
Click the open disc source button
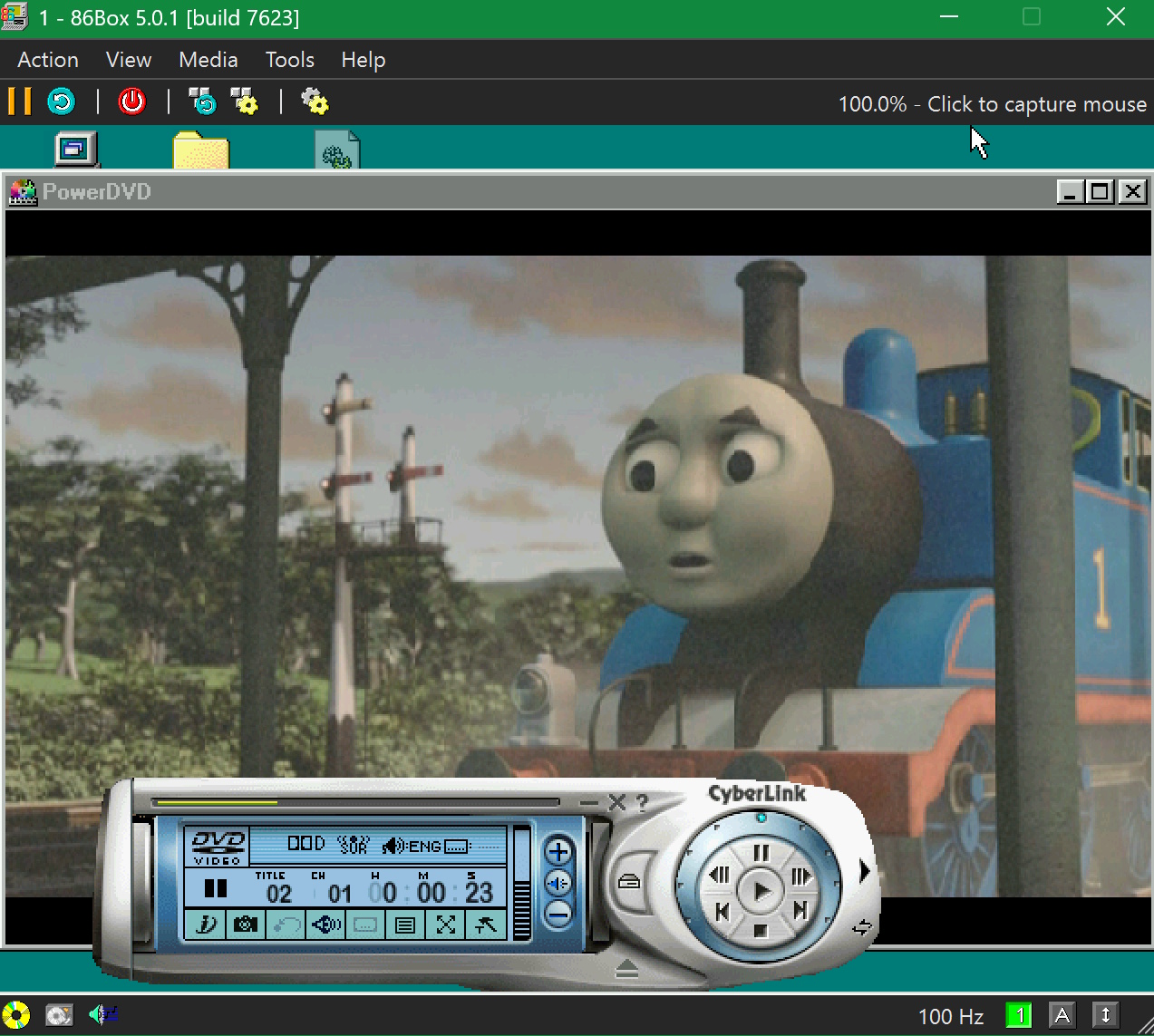pyautogui.click(x=629, y=881)
